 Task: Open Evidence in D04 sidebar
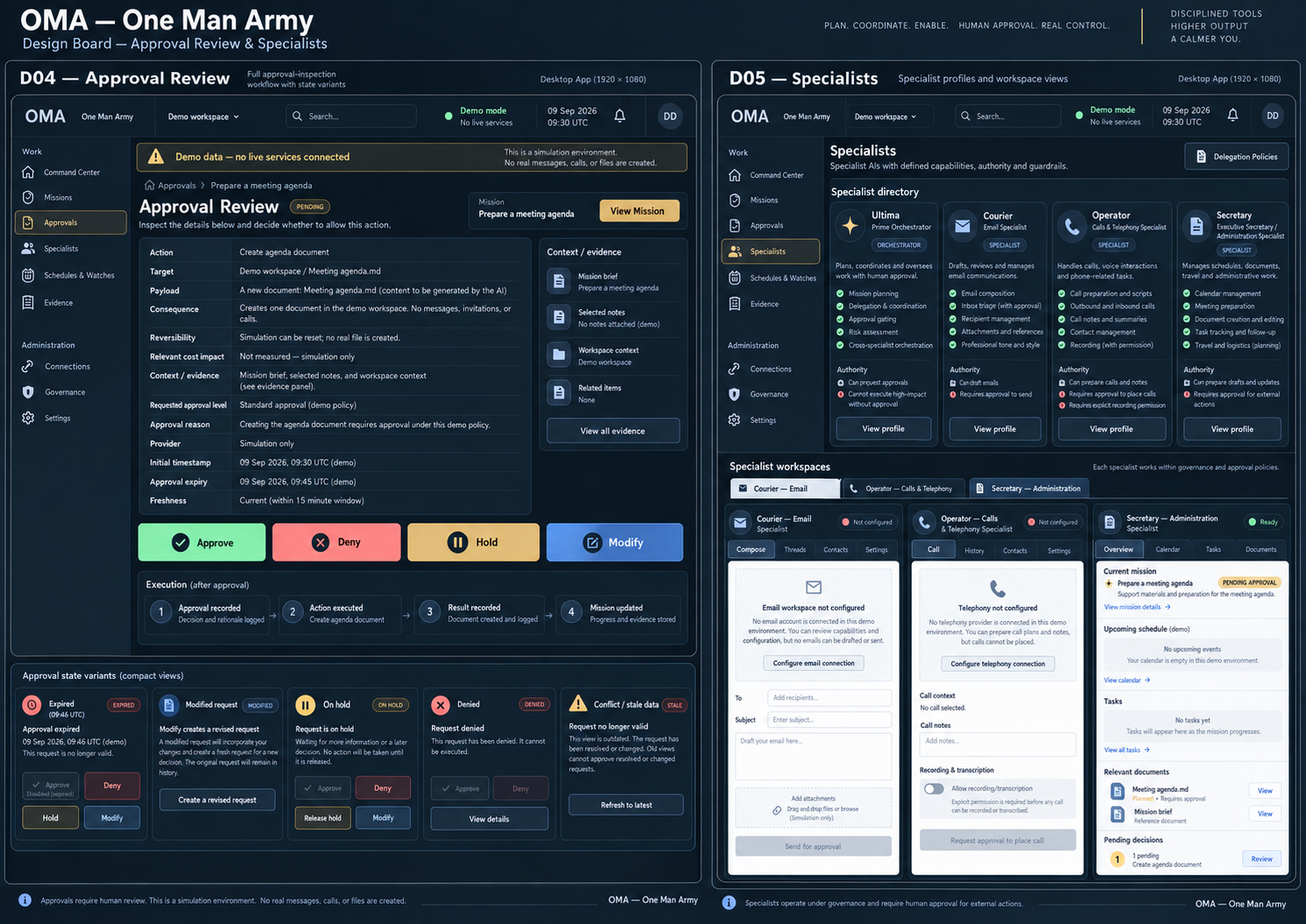(x=59, y=303)
